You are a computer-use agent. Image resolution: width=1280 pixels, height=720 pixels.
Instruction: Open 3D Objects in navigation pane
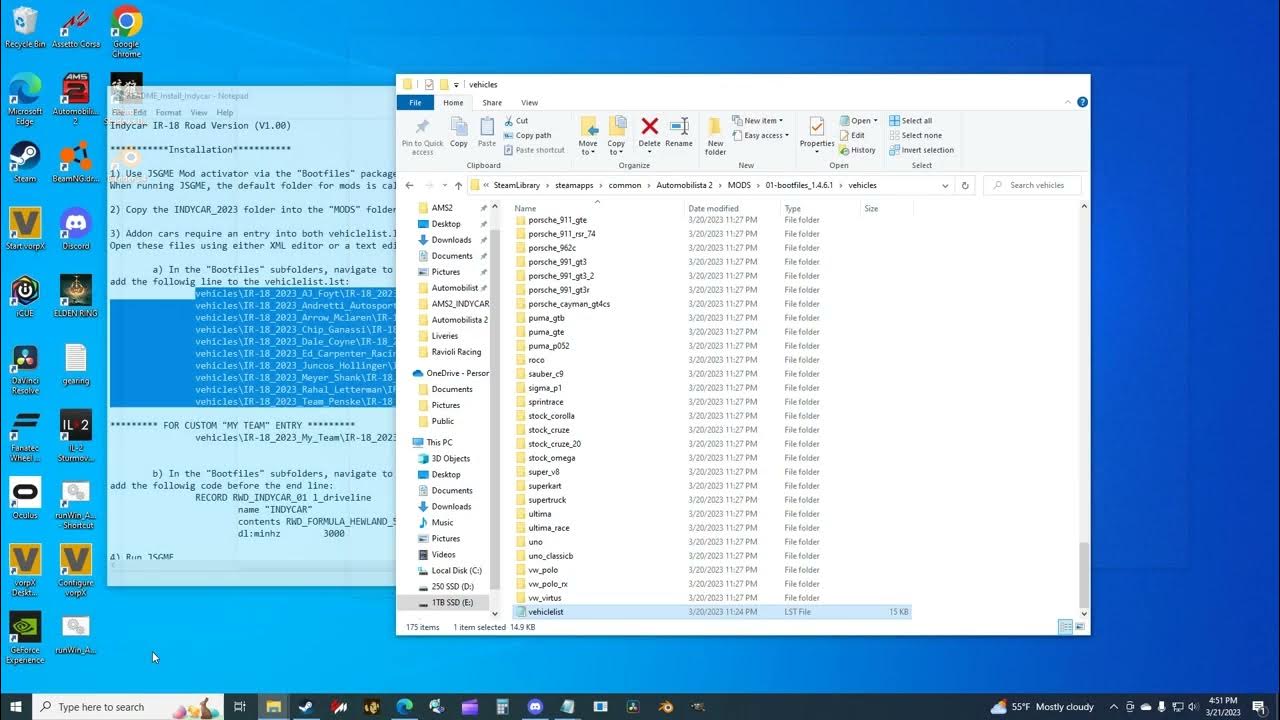coord(450,458)
